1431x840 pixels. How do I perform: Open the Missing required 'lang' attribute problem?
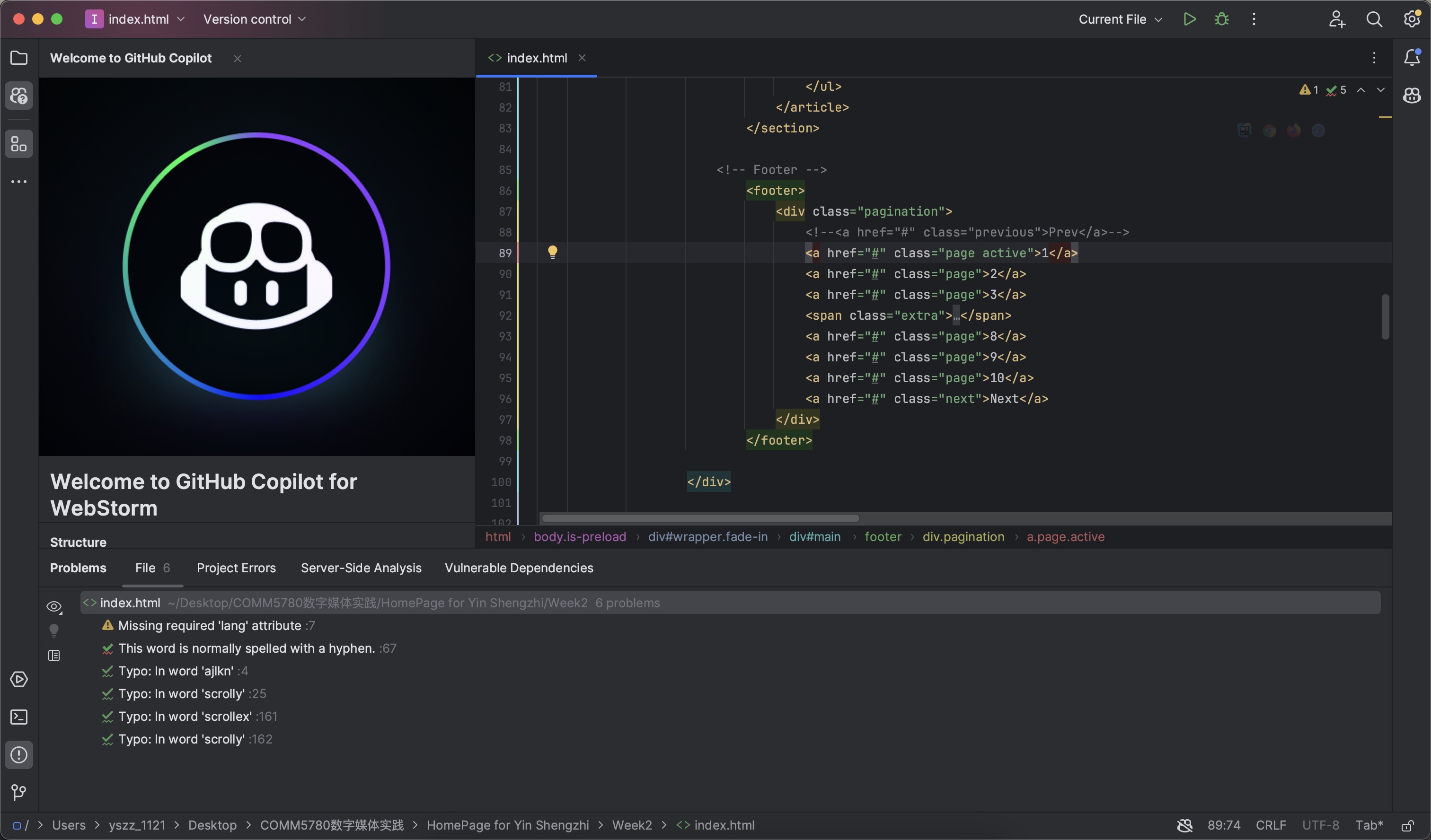point(209,625)
